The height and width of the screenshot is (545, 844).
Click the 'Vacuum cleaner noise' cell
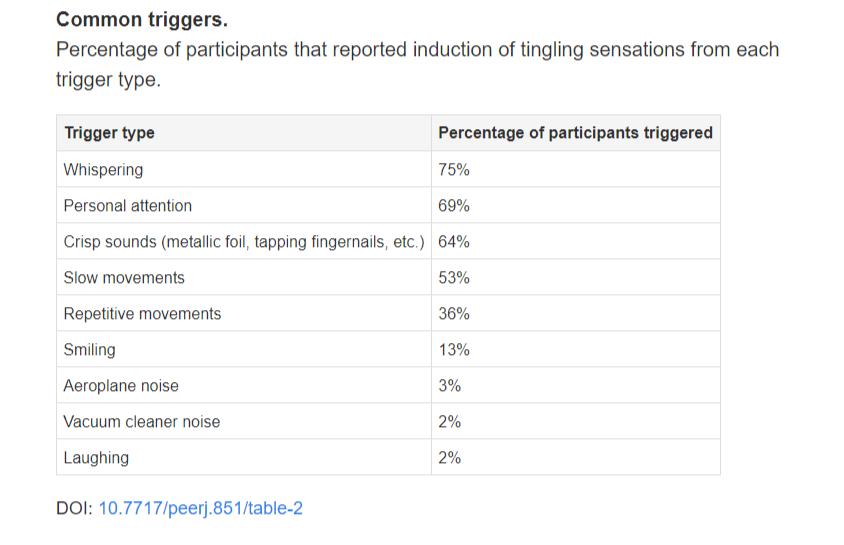(x=141, y=422)
